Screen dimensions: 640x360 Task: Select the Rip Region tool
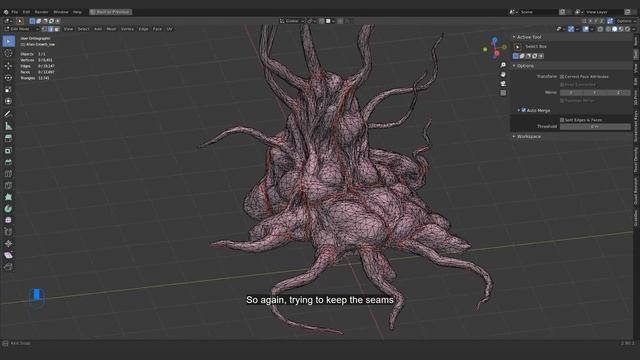[x=9, y=267]
